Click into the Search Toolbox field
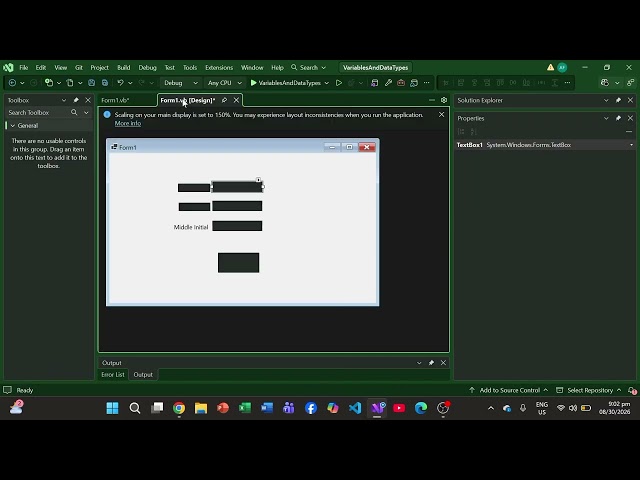The image size is (640, 480). 38,112
